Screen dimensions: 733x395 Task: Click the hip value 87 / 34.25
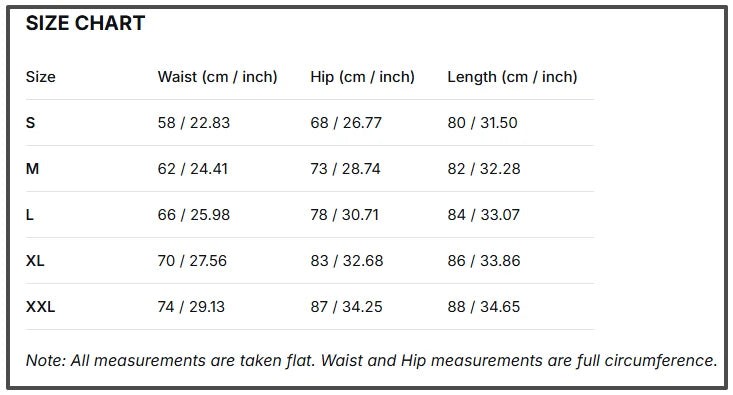tap(346, 307)
